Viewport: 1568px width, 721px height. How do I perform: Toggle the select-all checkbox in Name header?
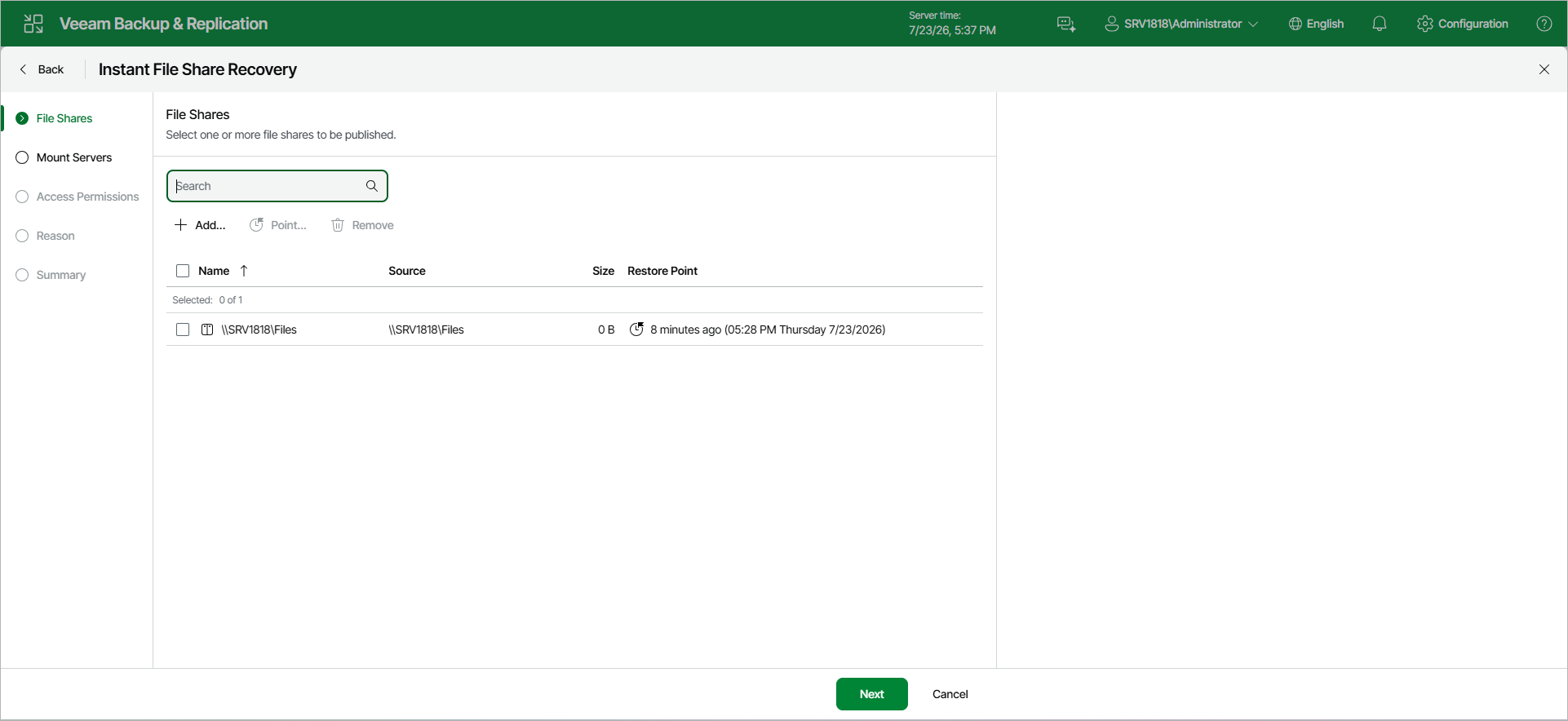(x=183, y=271)
